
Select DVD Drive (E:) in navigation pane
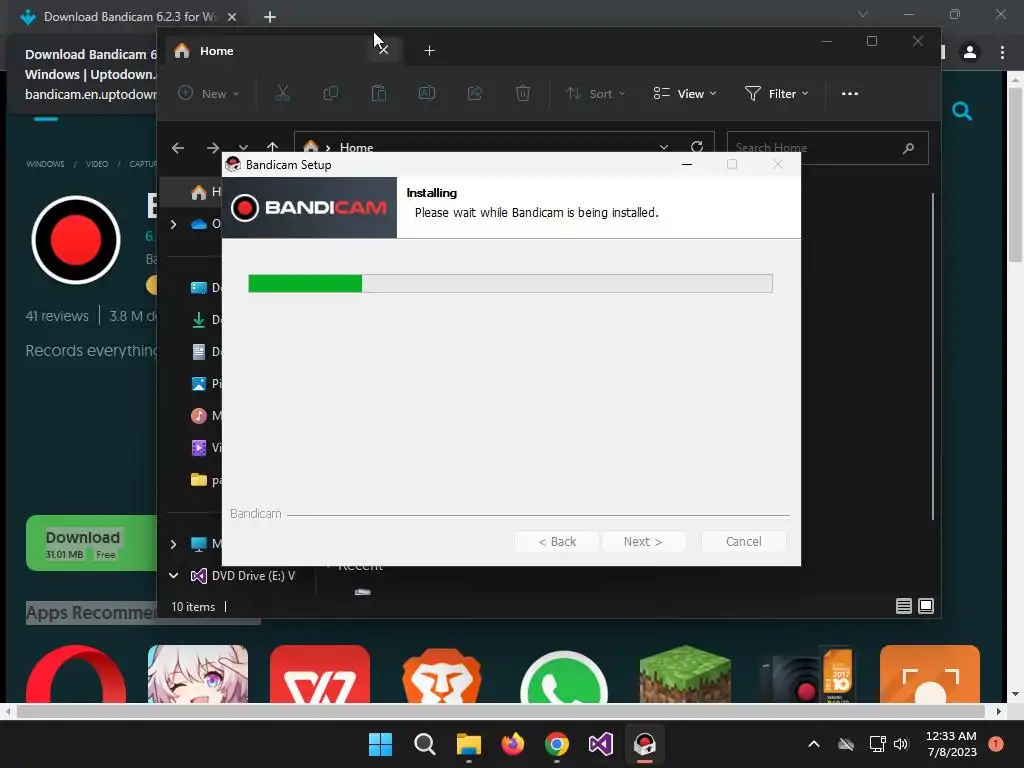pyautogui.click(x=253, y=575)
